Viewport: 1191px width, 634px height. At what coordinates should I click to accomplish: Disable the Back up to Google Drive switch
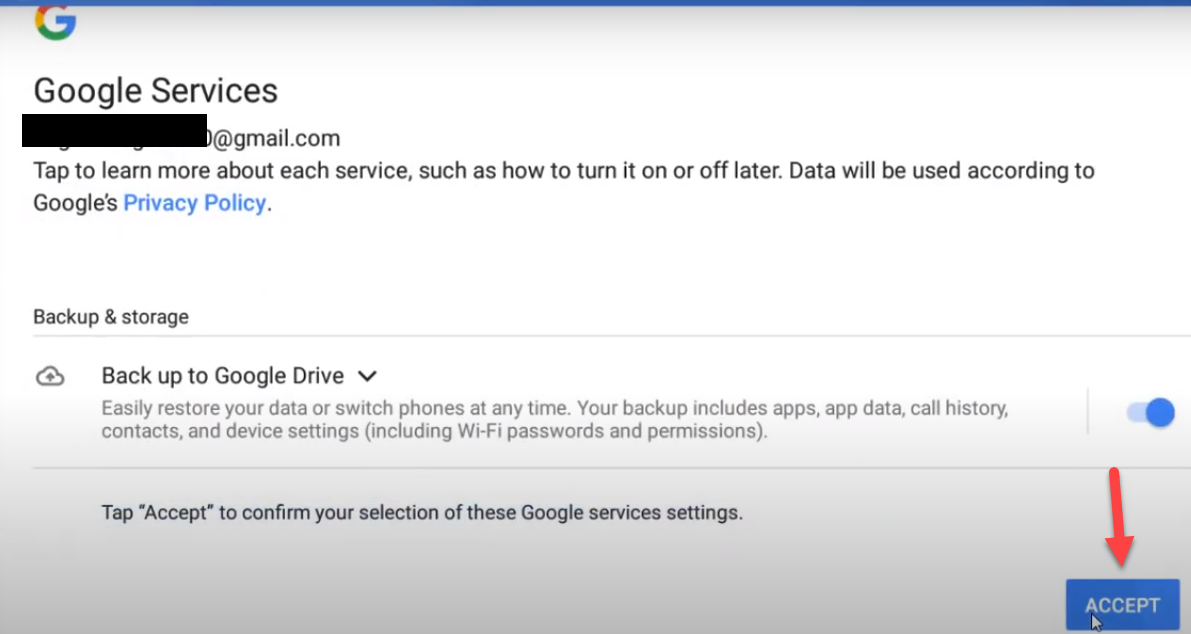click(x=1150, y=412)
